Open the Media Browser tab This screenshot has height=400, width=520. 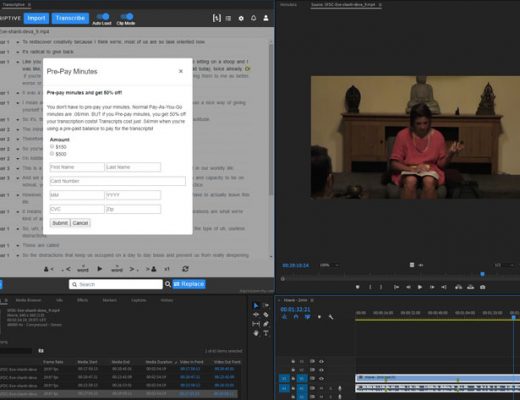[29, 300]
